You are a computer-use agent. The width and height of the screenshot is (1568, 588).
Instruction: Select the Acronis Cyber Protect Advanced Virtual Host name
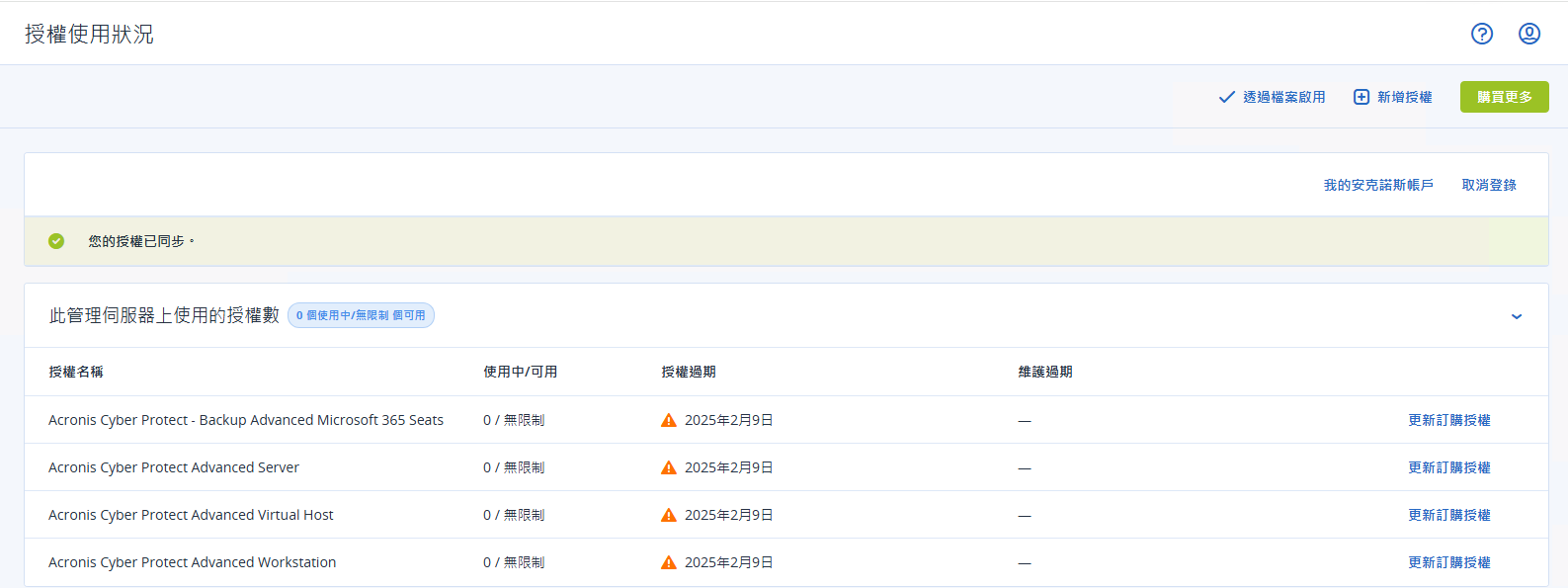191,515
